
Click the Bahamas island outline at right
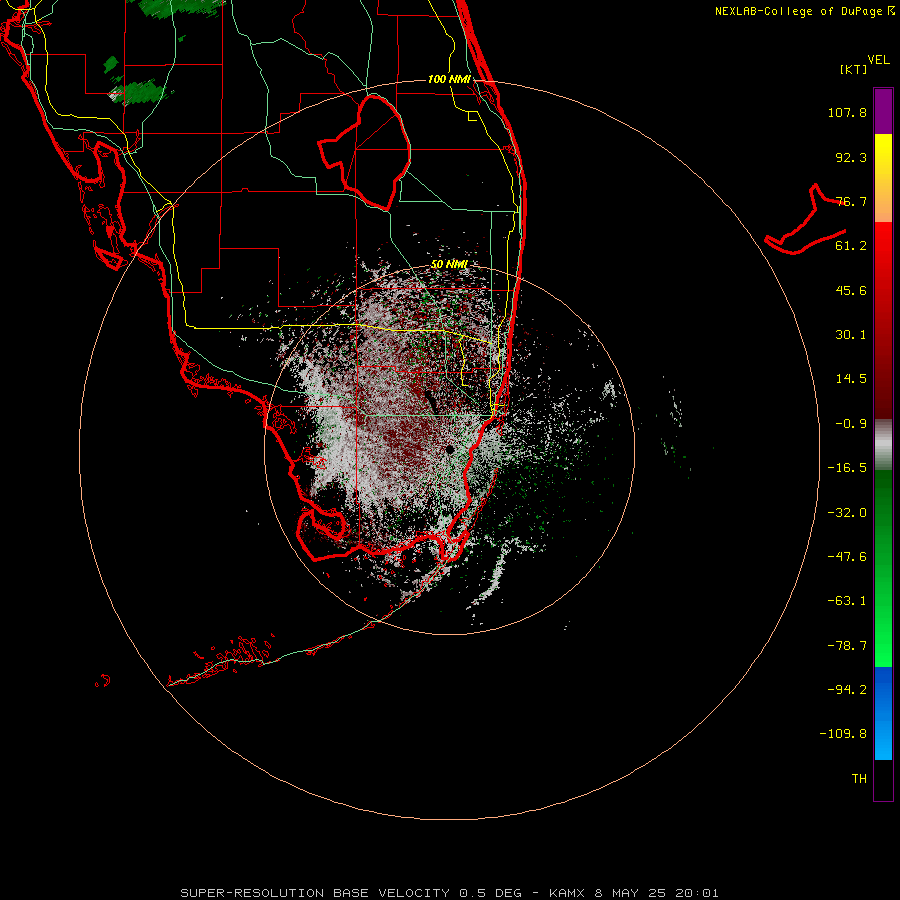click(x=805, y=220)
